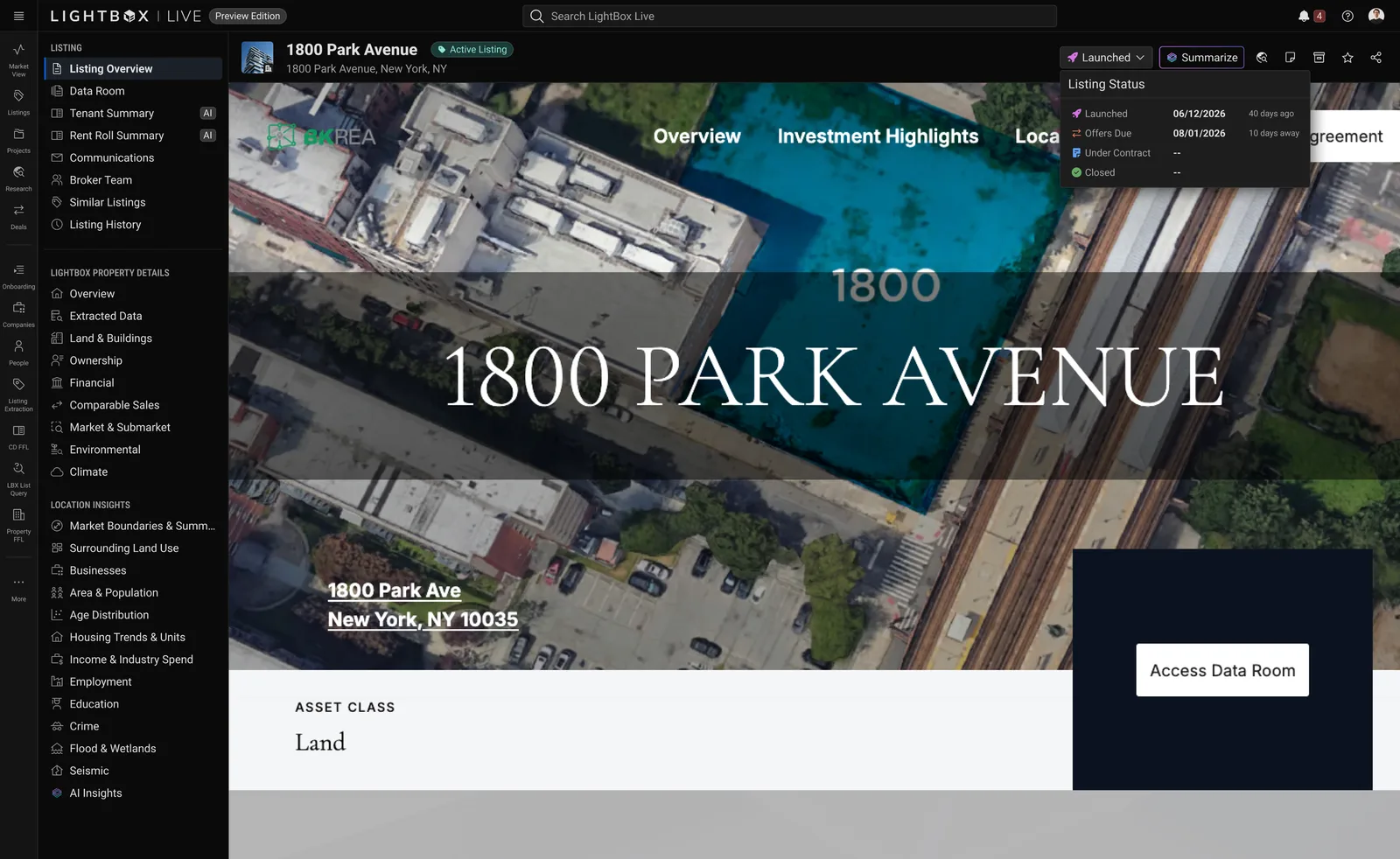Click the user profile avatar
Screen dimensions: 1400x859
[x=1376, y=16]
